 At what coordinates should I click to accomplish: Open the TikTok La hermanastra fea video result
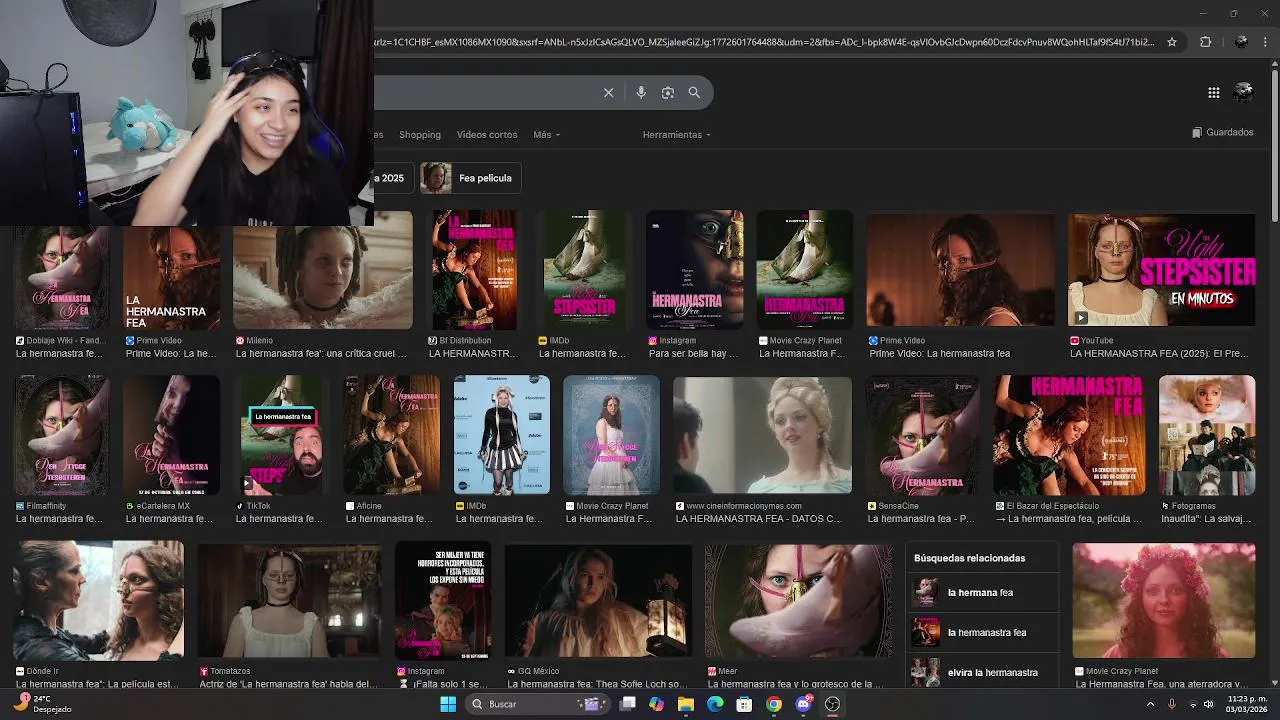tap(281, 435)
